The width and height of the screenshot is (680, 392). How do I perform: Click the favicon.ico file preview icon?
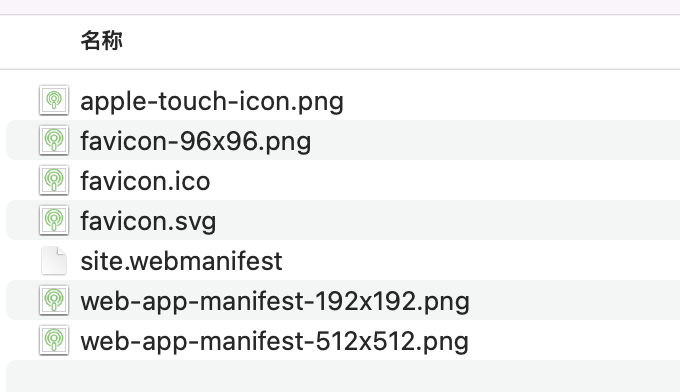tap(54, 180)
